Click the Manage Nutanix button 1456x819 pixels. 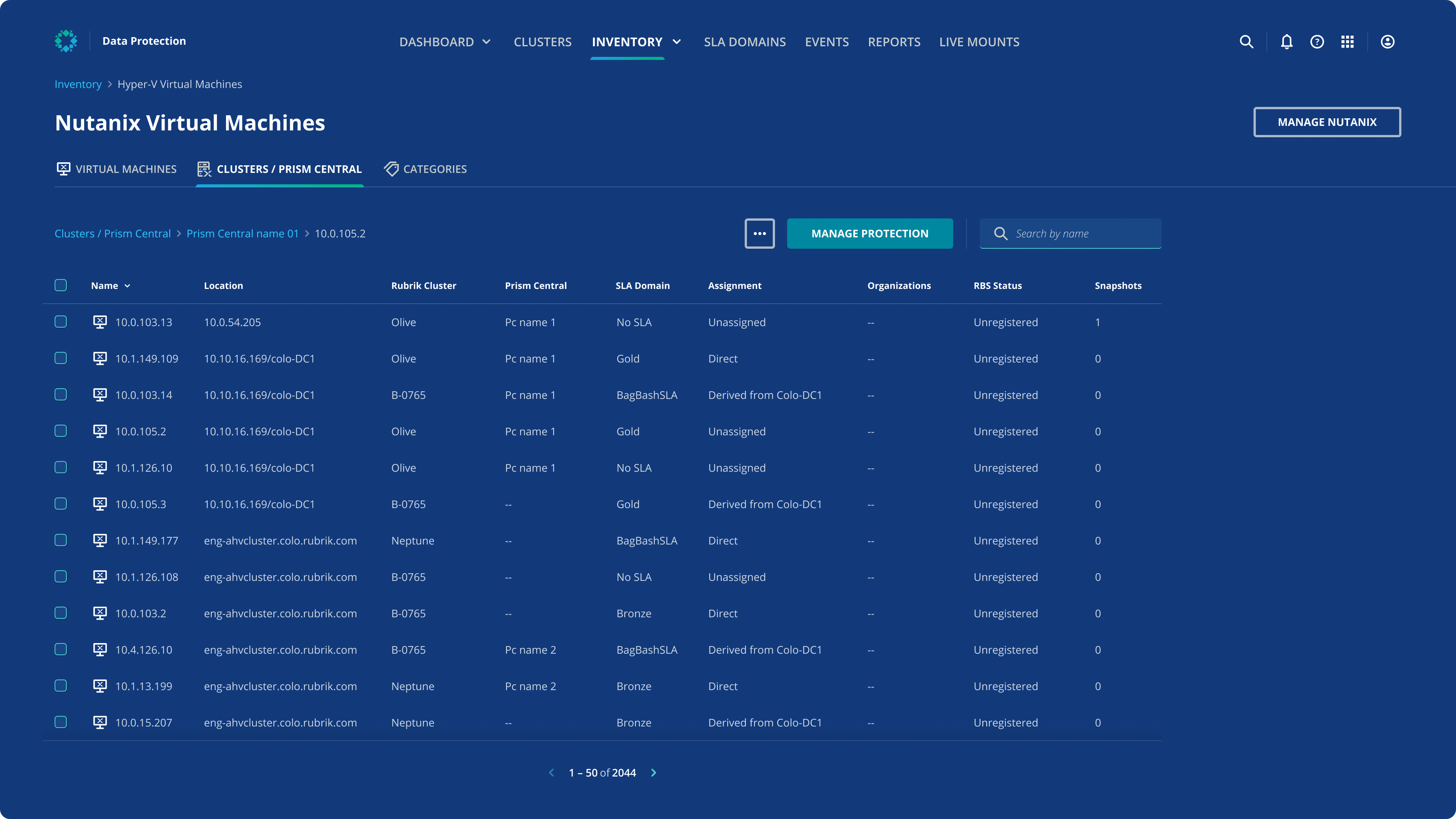[1327, 122]
